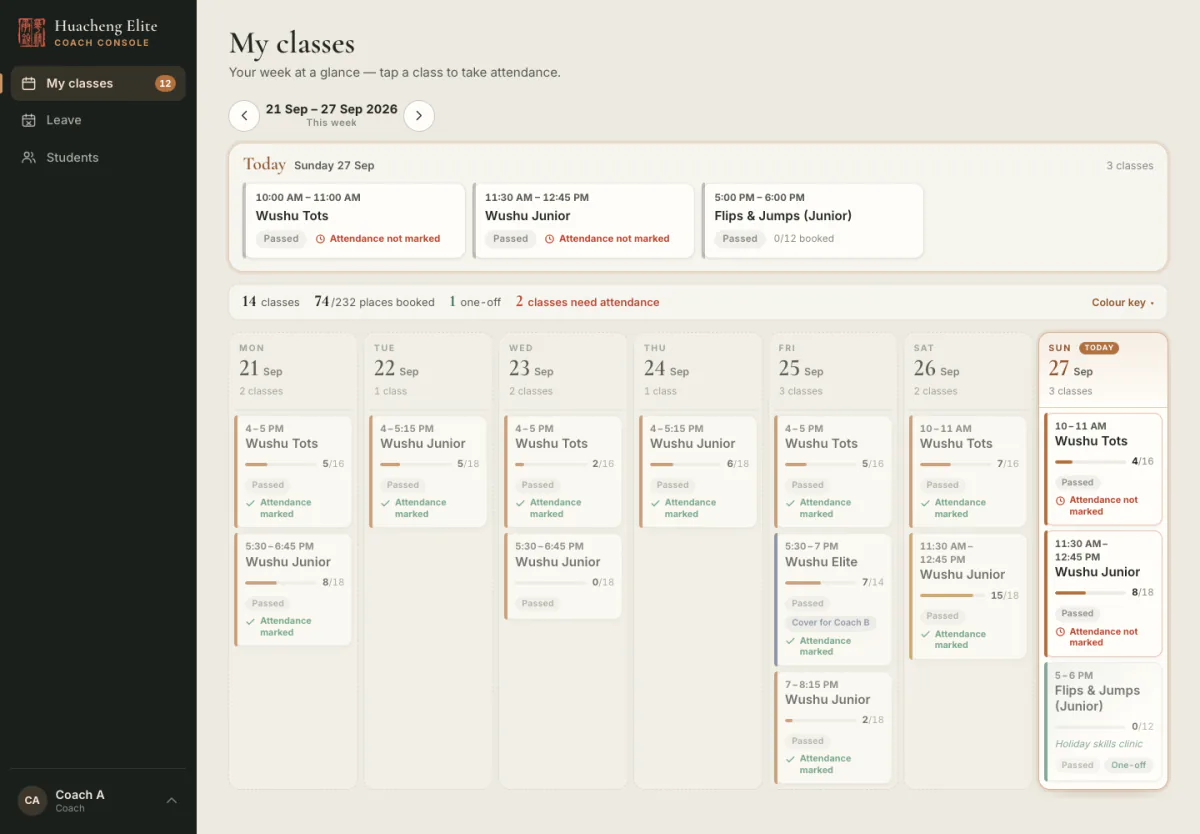Image resolution: width=1200 pixels, height=834 pixels.
Task: Open Wednesday's 5:30–6:45 PM Wushu Junior class
Action: tap(563, 576)
